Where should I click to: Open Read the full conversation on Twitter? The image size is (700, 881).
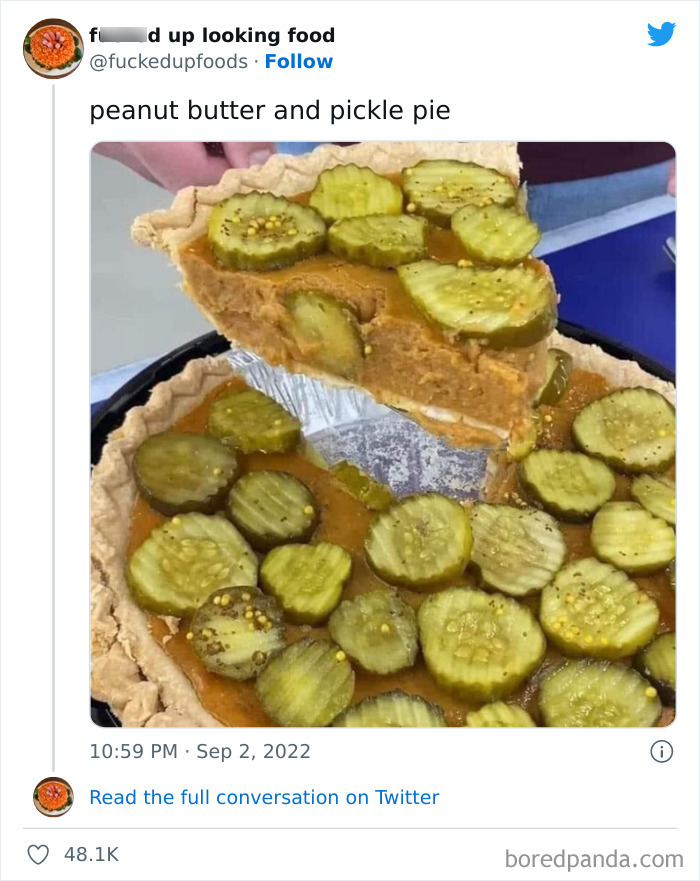click(264, 797)
